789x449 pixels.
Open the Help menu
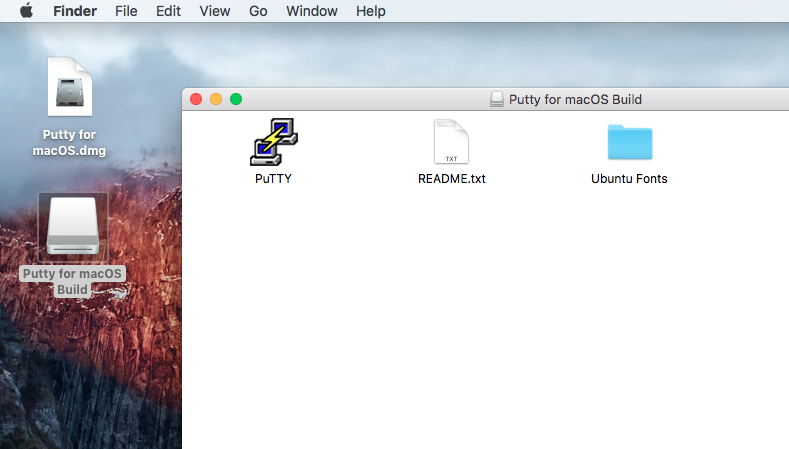pos(370,11)
